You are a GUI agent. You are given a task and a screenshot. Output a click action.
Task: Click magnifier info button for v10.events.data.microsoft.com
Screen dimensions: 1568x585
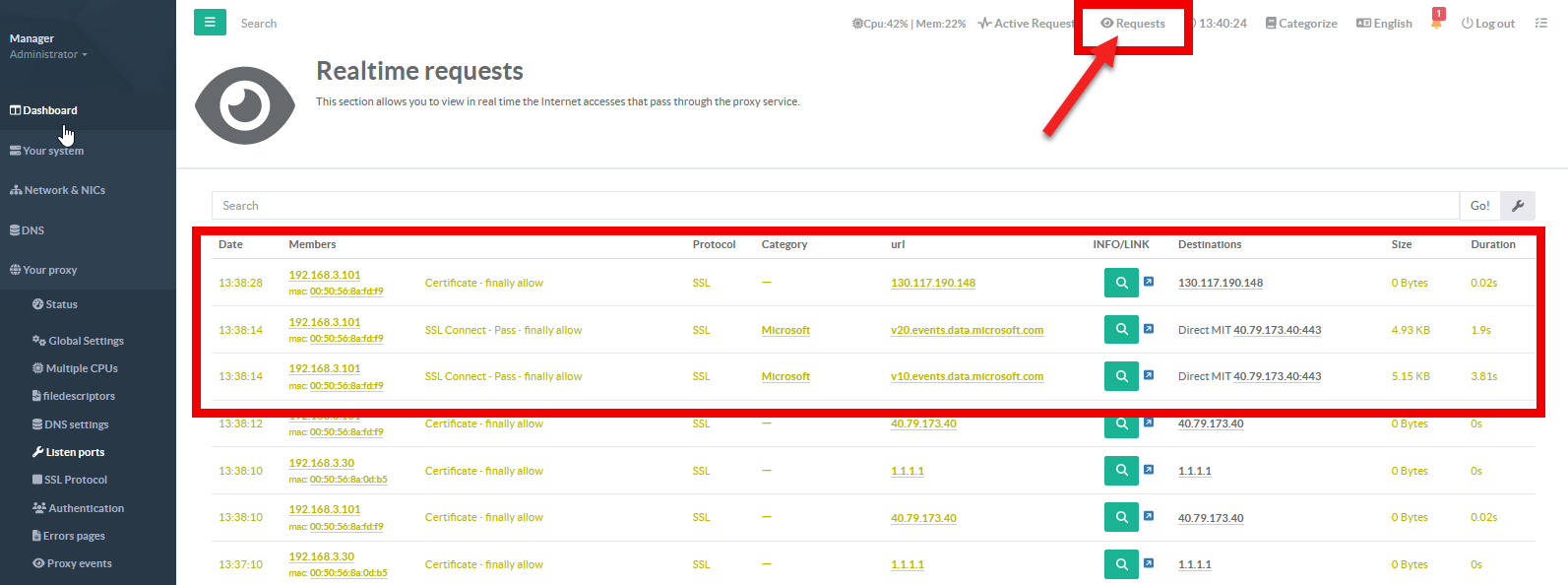point(1120,376)
